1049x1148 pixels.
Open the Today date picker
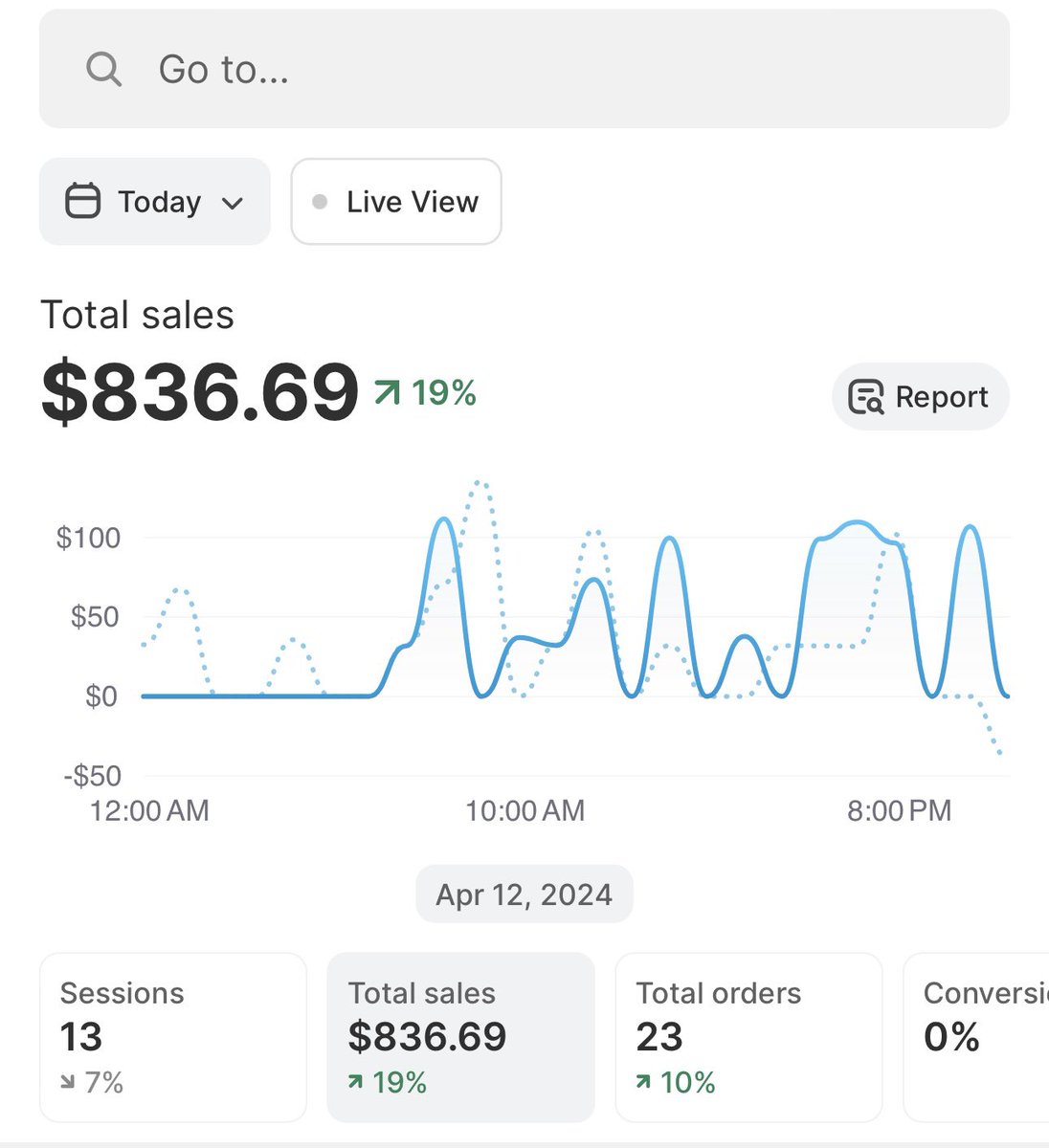pyautogui.click(x=154, y=201)
